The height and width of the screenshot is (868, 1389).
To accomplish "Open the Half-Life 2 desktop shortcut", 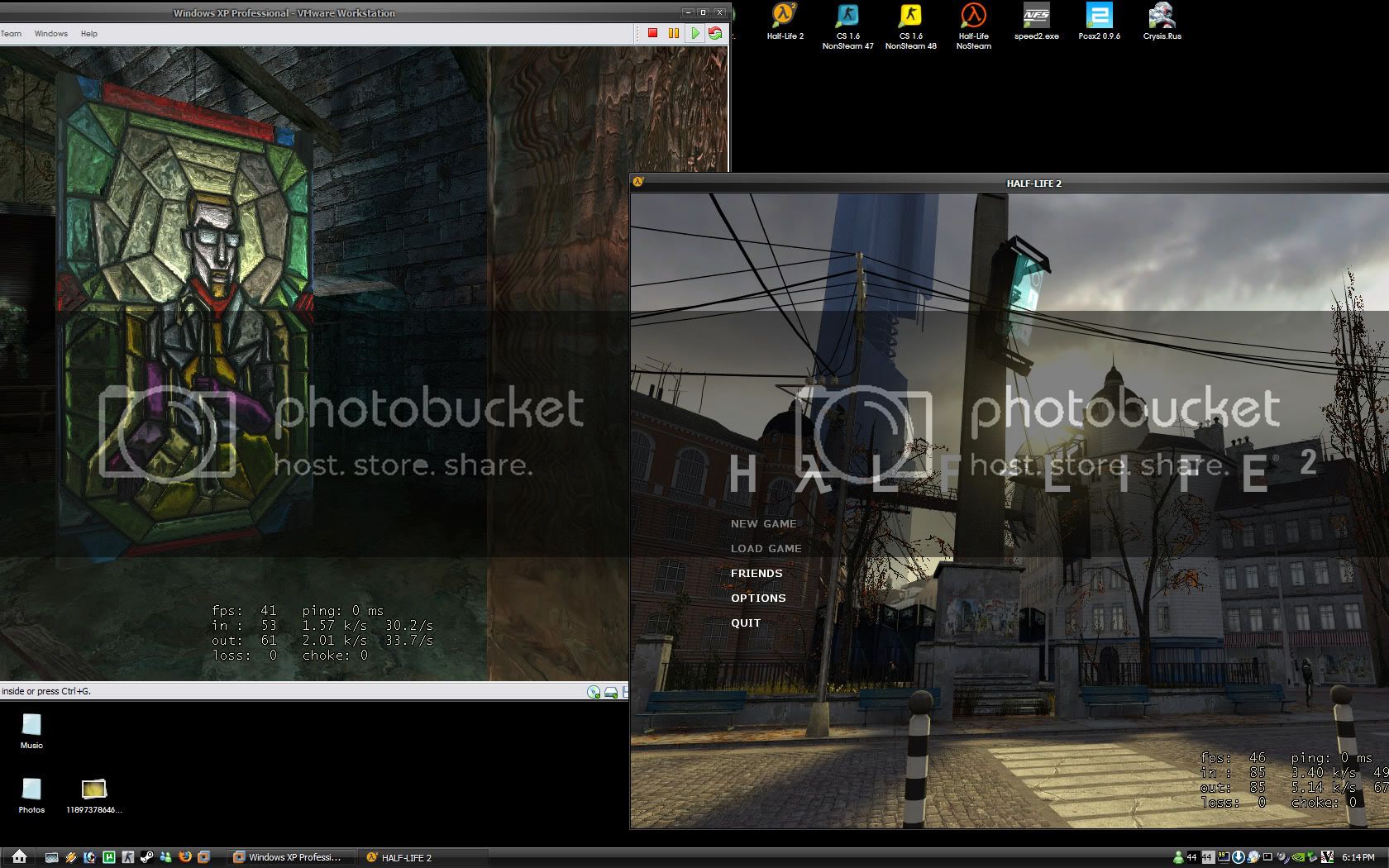I will point(785,18).
